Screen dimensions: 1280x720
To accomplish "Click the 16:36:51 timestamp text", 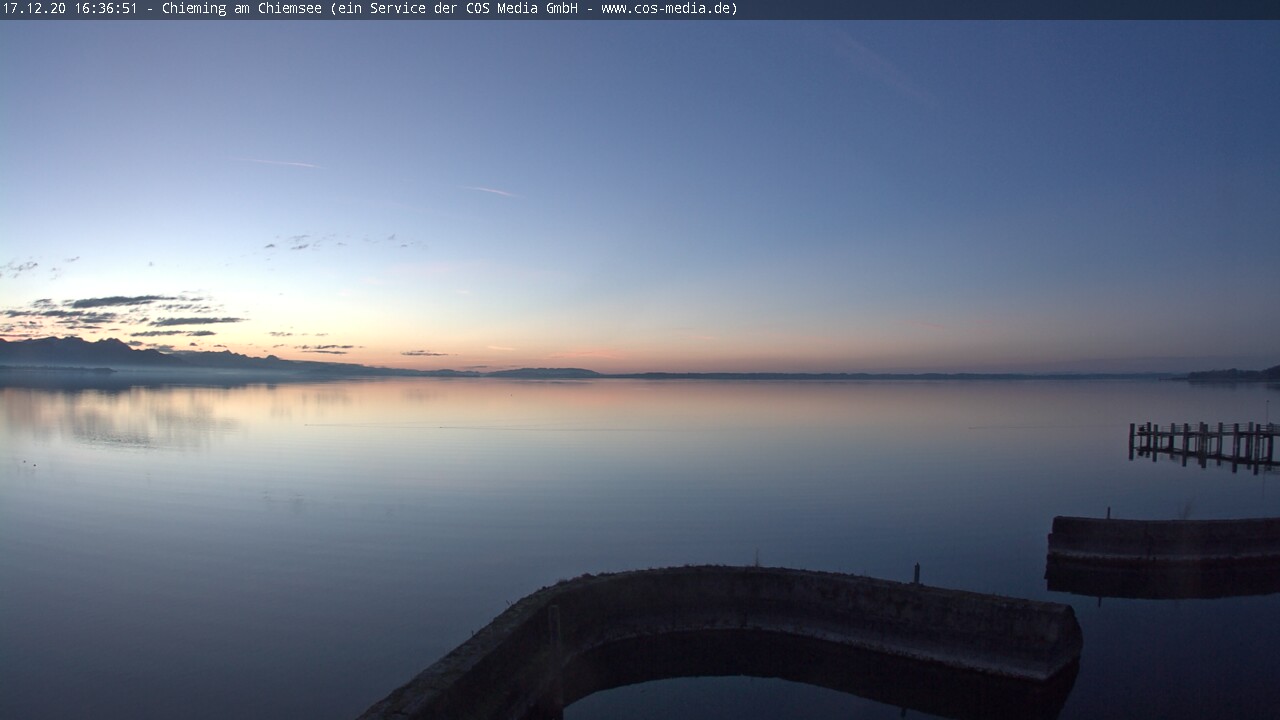I will pos(106,9).
